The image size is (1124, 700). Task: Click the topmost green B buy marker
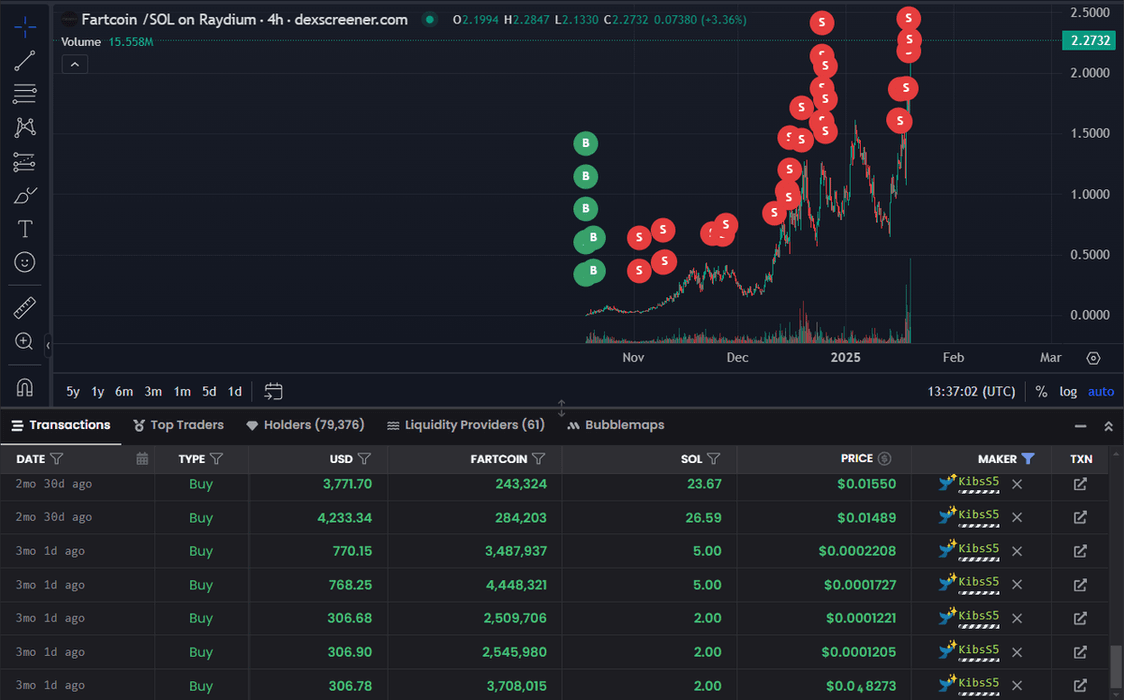tap(586, 143)
